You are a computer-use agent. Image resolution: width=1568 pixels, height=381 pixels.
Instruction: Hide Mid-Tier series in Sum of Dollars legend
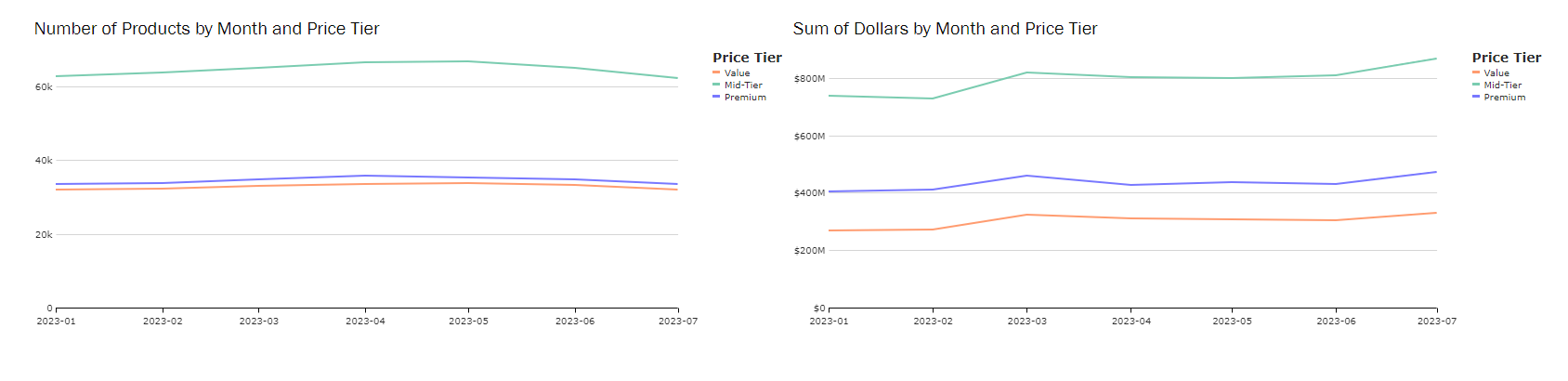[x=1502, y=85]
